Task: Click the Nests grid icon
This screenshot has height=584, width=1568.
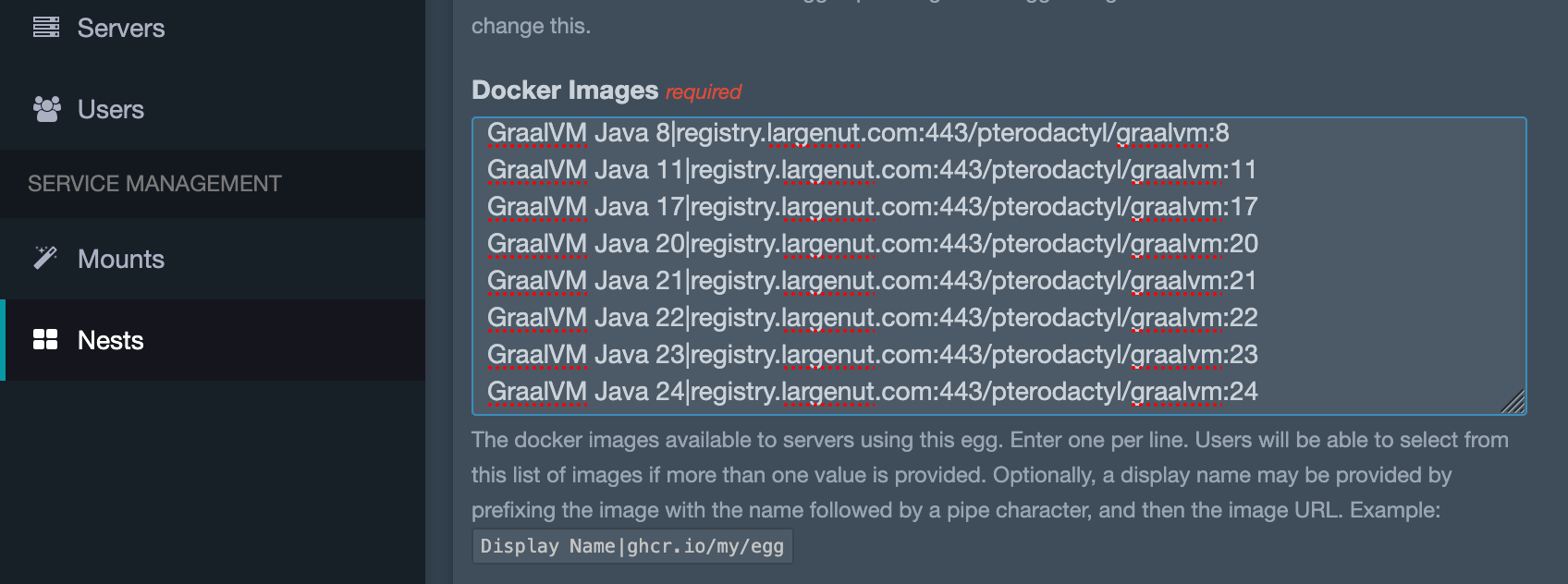Action: coord(45,339)
